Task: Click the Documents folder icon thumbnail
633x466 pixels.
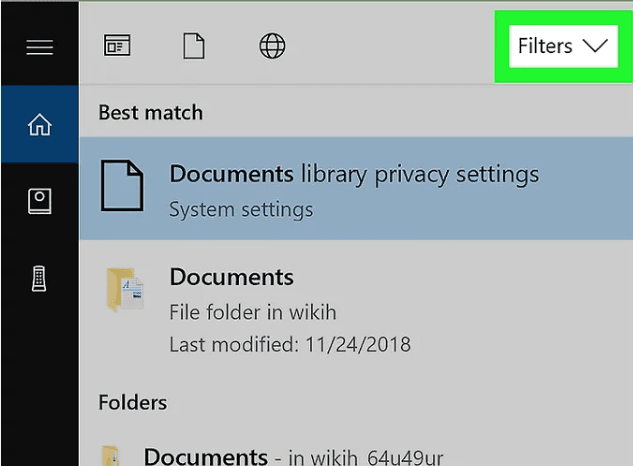Action: [125, 290]
